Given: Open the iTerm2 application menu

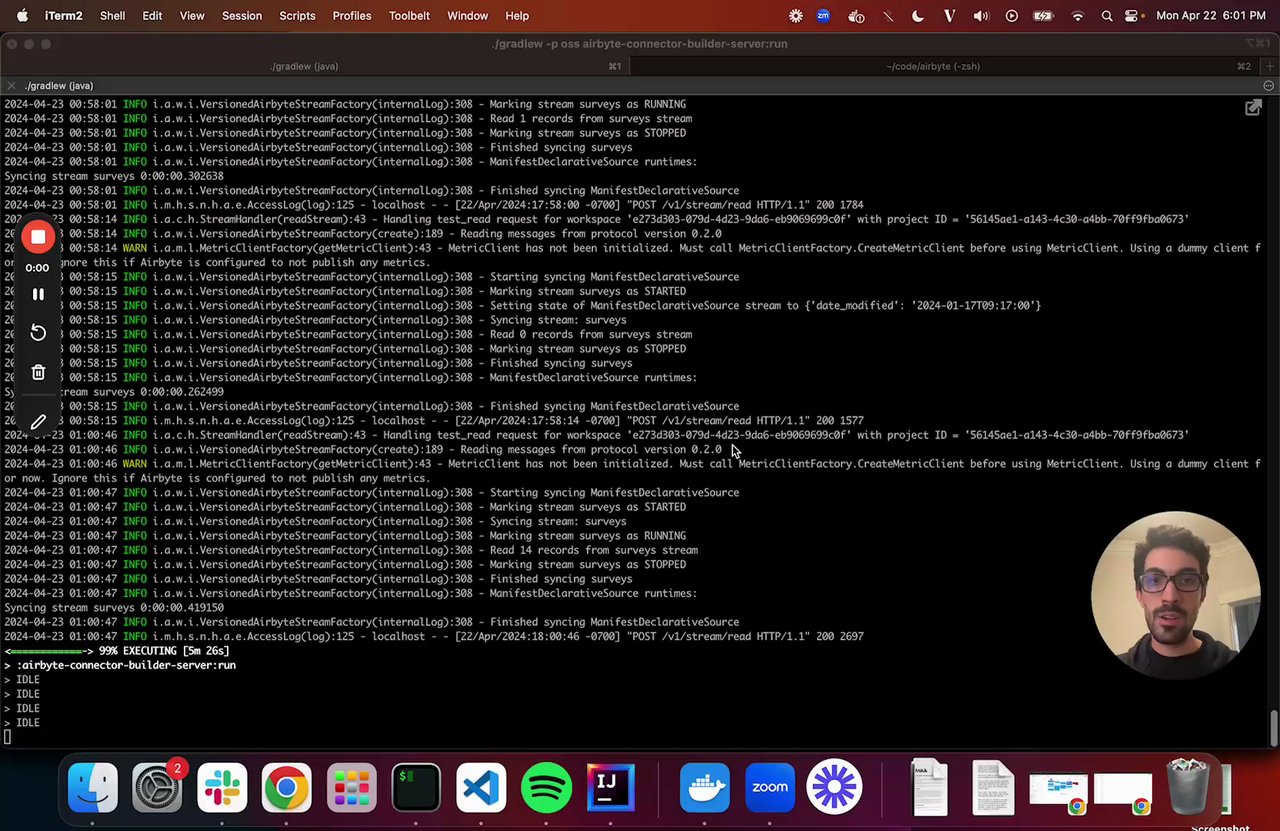Looking at the screenshot, I should (64, 16).
